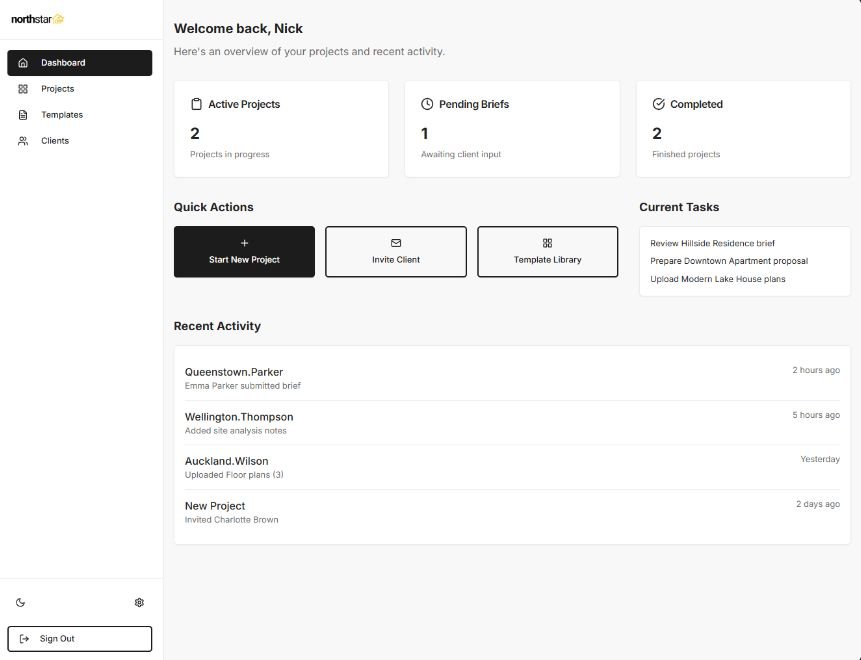The image size is (861, 660).
Task: Open Auckland.Wilson activity entry
Action: tap(512, 467)
